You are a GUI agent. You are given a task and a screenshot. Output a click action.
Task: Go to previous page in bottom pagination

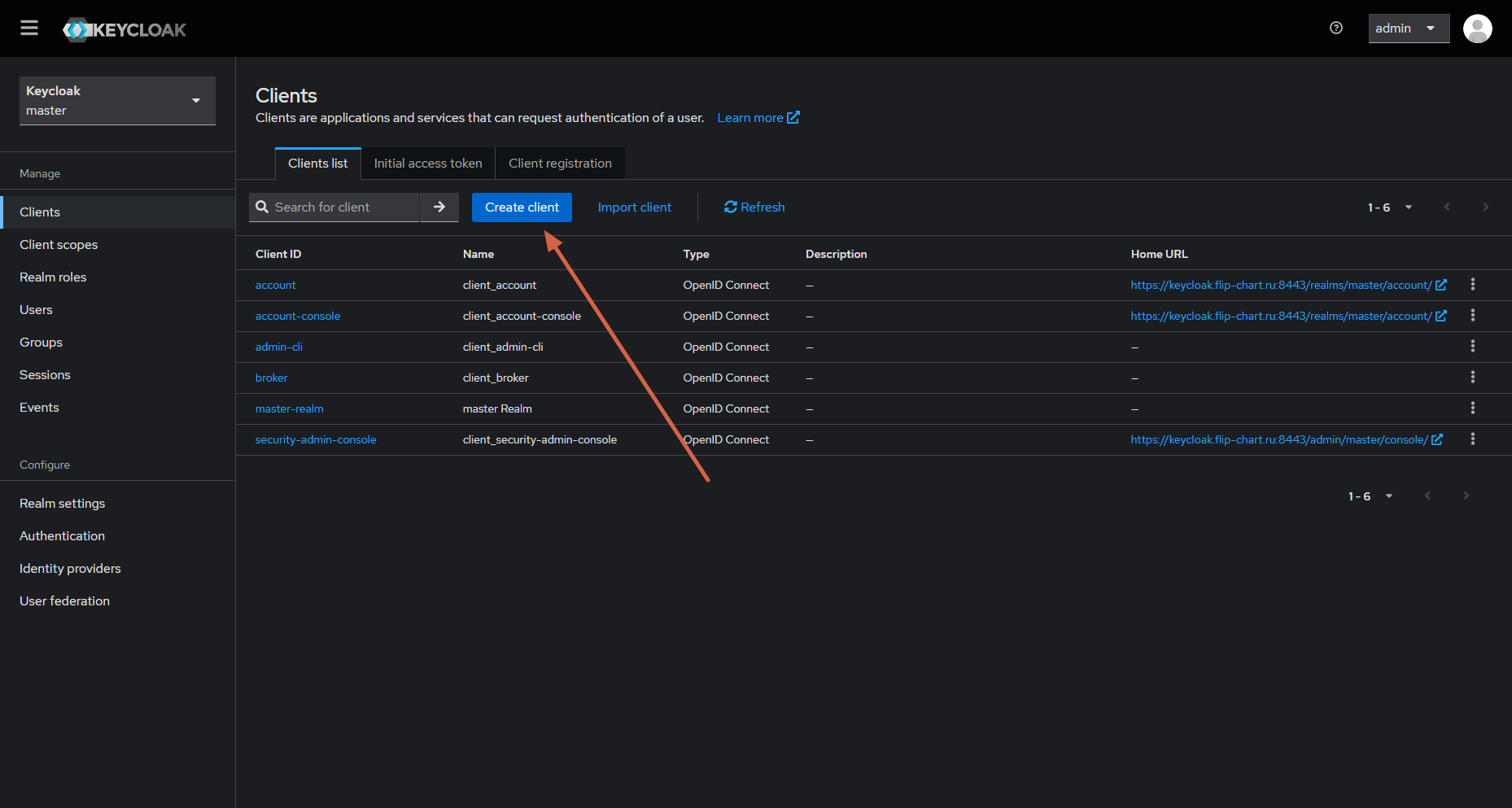click(x=1427, y=496)
